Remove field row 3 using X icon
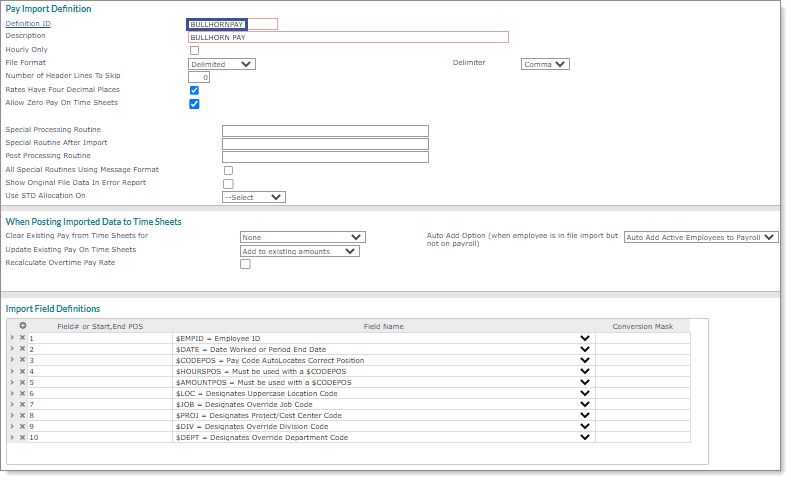The image size is (791, 481). 22,360
